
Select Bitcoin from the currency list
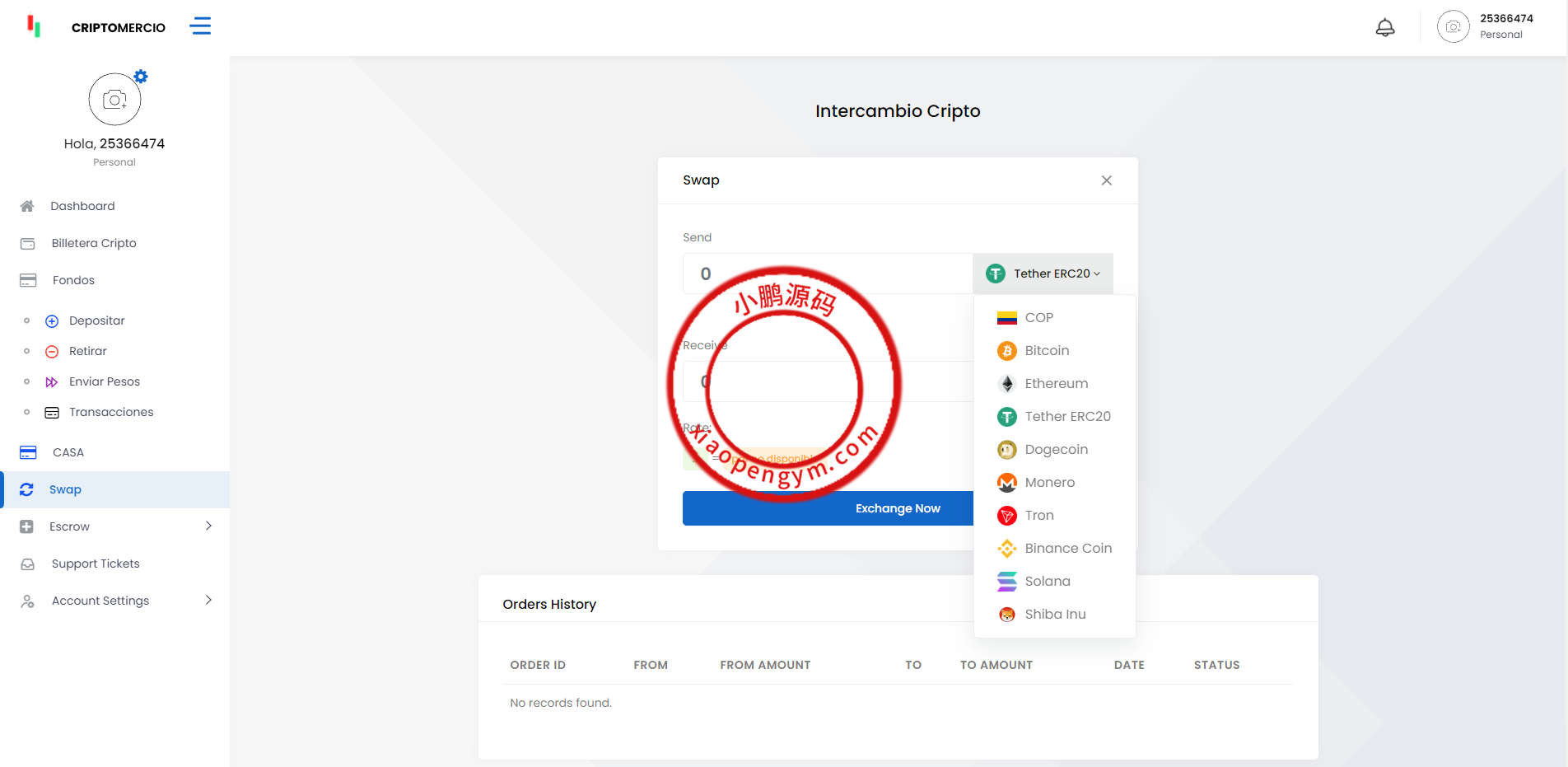(x=1046, y=351)
